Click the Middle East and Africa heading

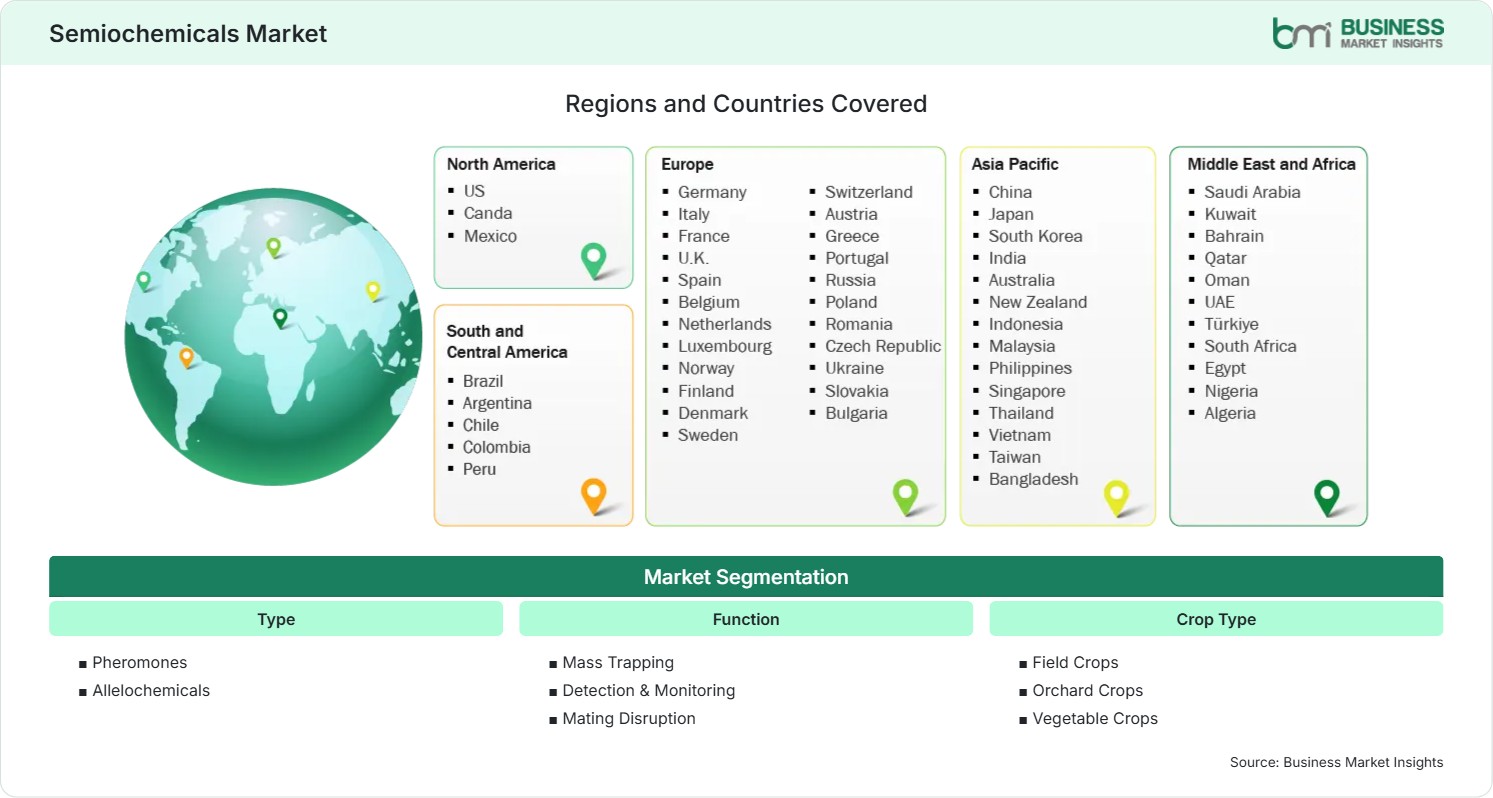[x=1272, y=164]
